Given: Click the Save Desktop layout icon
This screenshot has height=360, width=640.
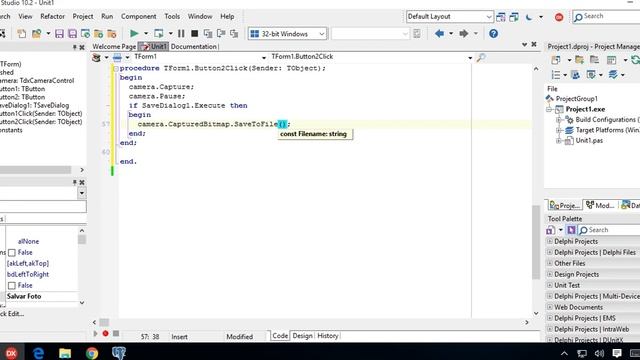Looking at the screenshot, I should coord(501,17).
